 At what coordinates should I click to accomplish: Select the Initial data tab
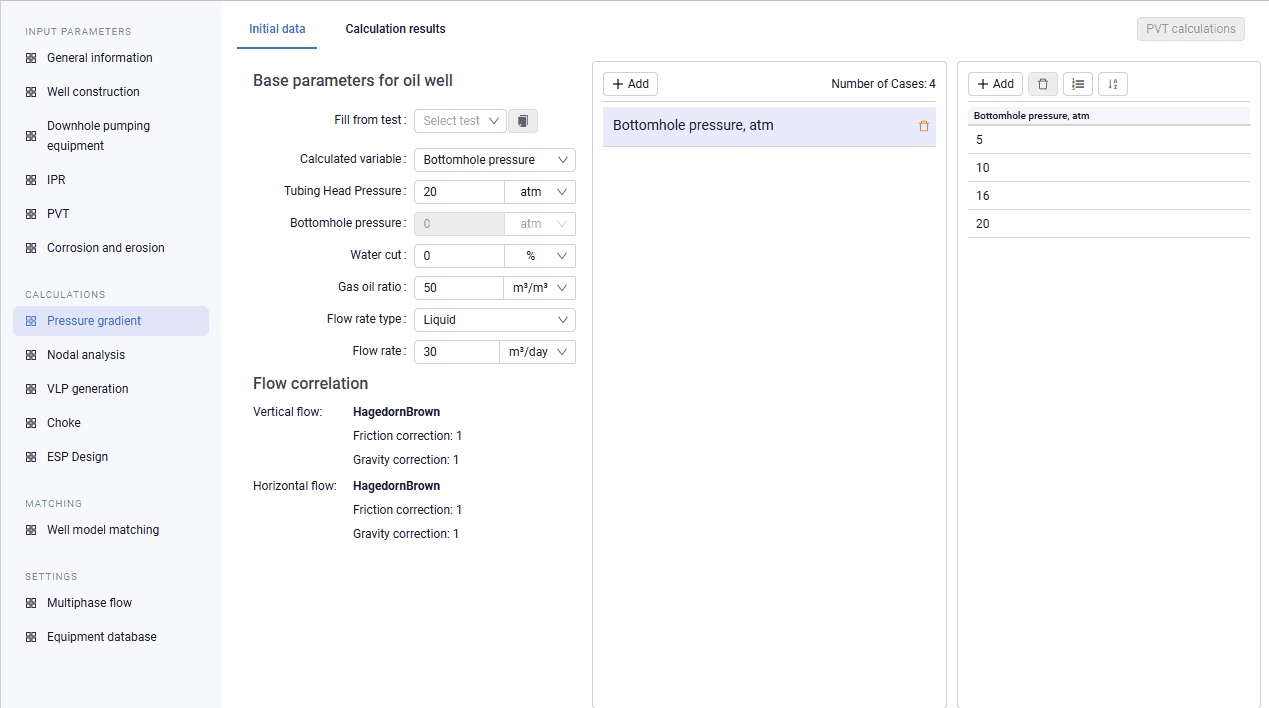coord(277,29)
